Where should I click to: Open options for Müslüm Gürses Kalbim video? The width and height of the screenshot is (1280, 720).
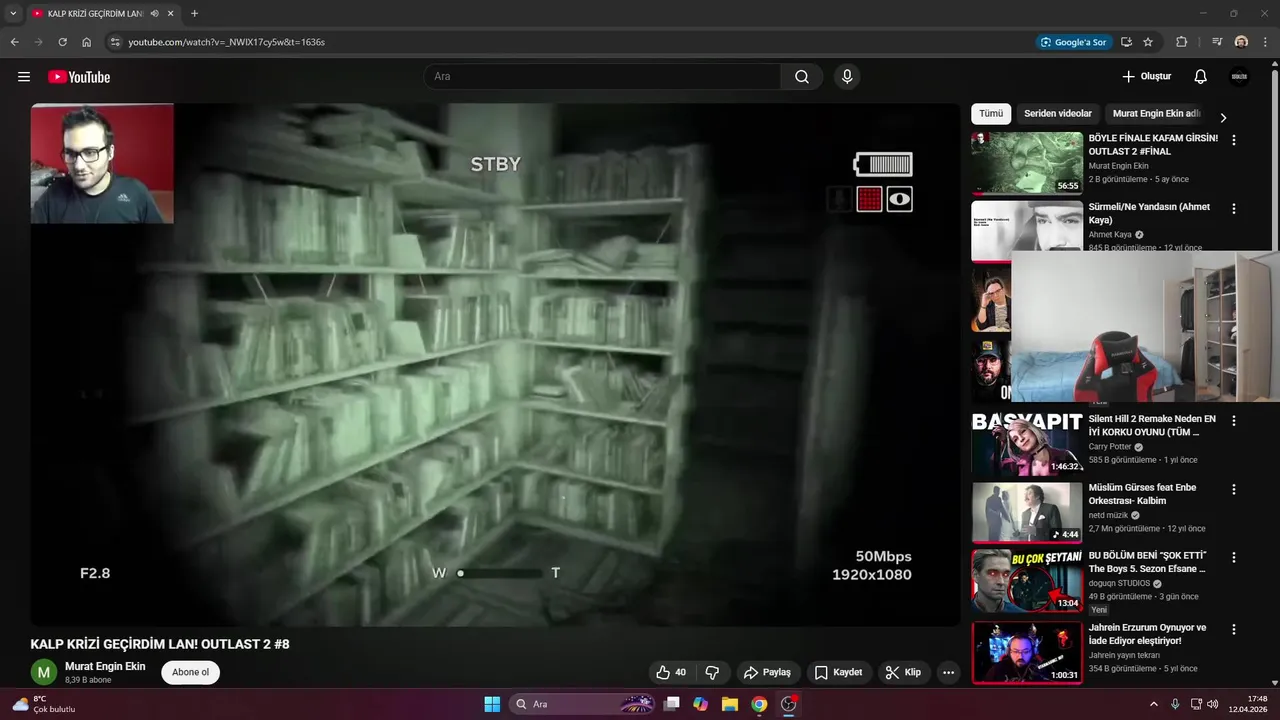[x=1233, y=489]
